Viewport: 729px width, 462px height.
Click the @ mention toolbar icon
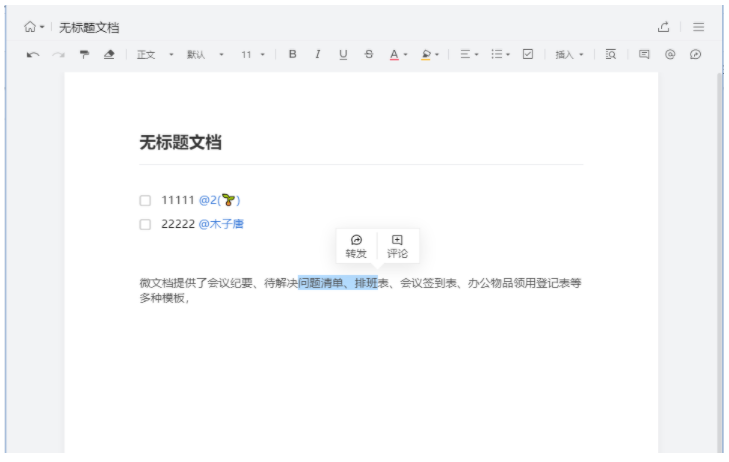pos(669,54)
